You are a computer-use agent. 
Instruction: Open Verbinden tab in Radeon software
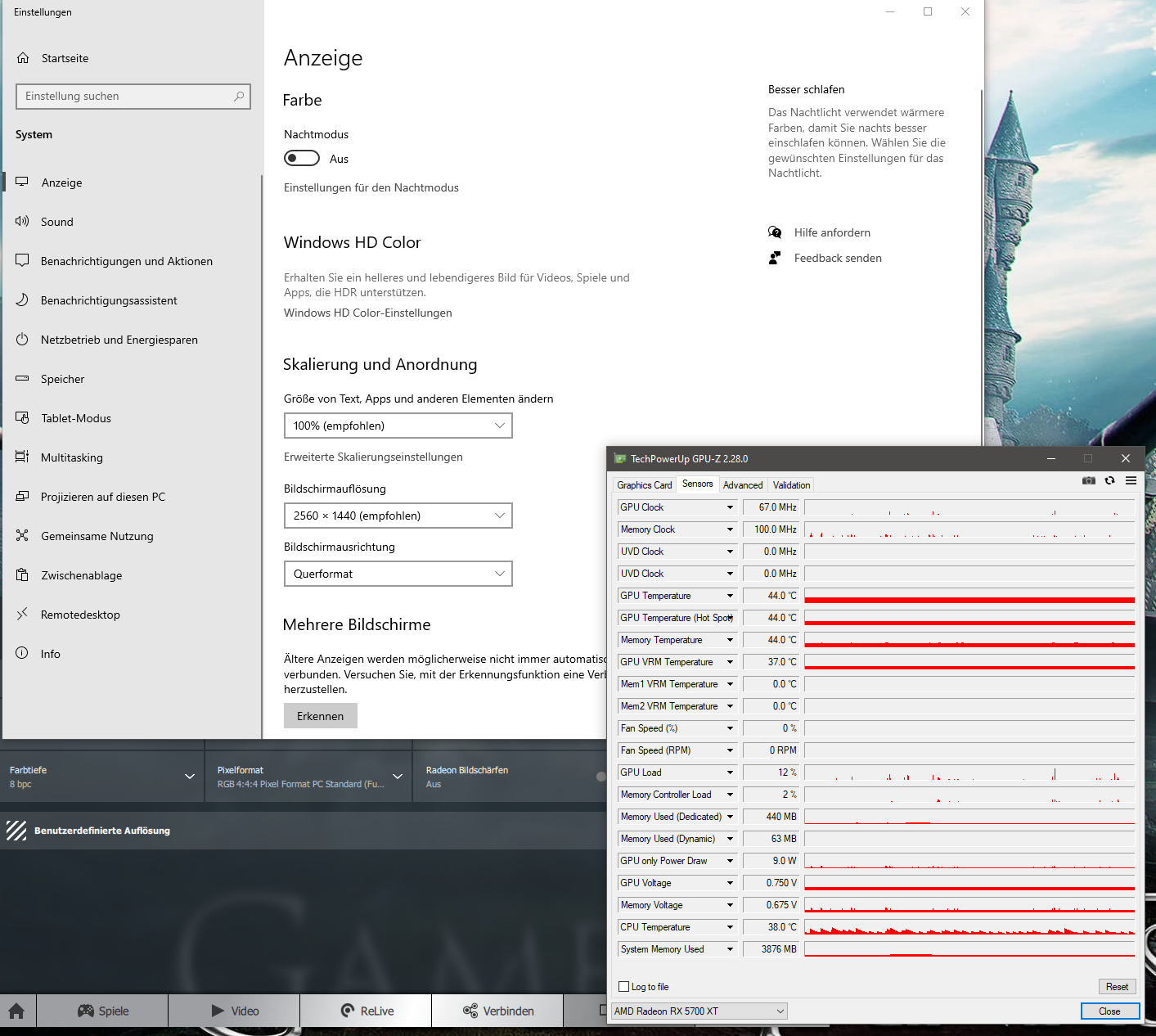point(497,1011)
